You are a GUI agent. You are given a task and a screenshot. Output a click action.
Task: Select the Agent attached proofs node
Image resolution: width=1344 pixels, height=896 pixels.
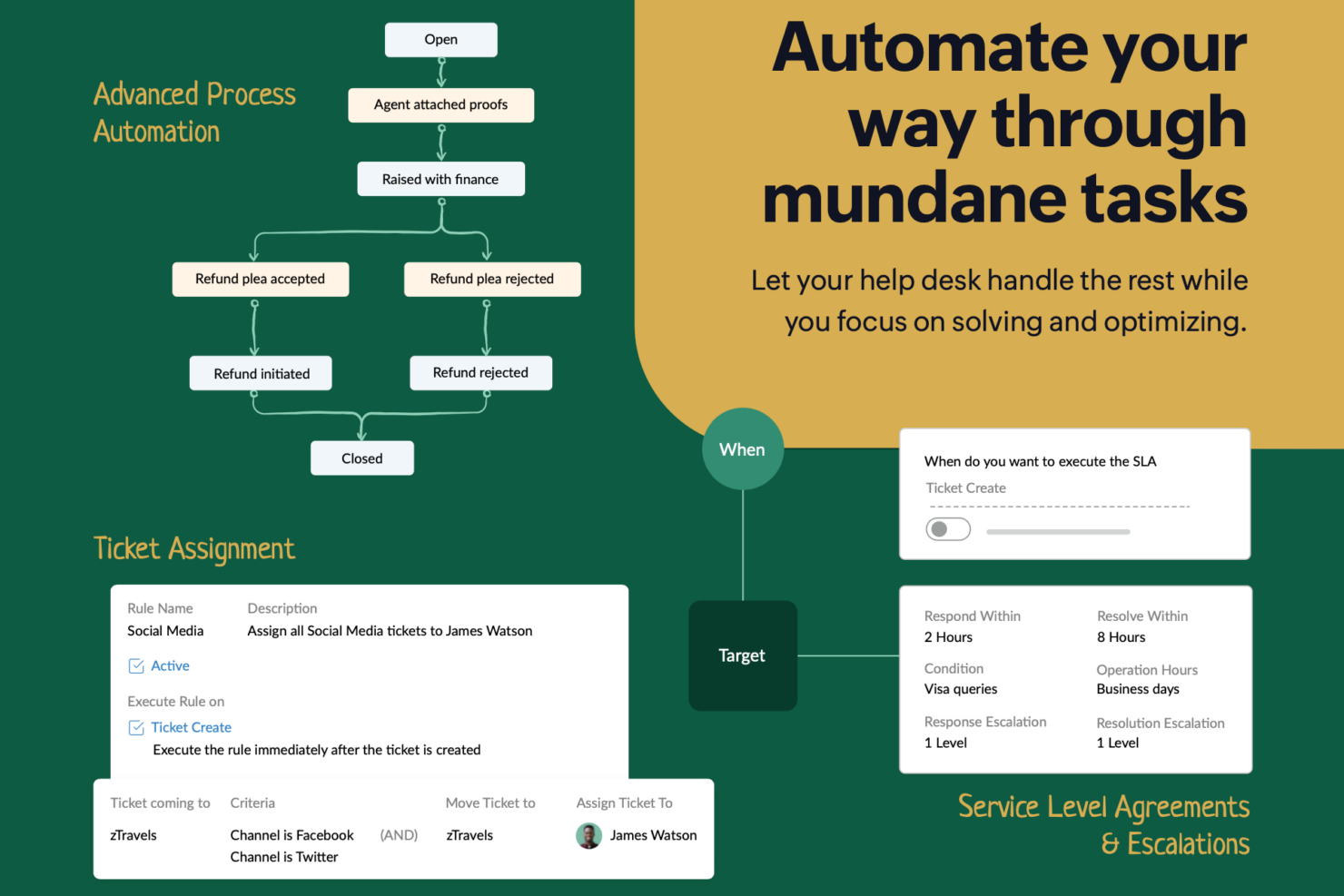coord(440,105)
